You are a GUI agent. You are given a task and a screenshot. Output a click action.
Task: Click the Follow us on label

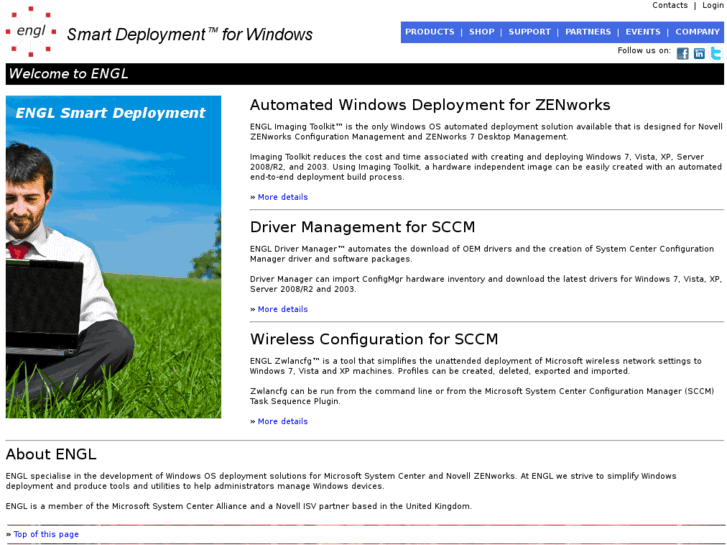pos(644,51)
